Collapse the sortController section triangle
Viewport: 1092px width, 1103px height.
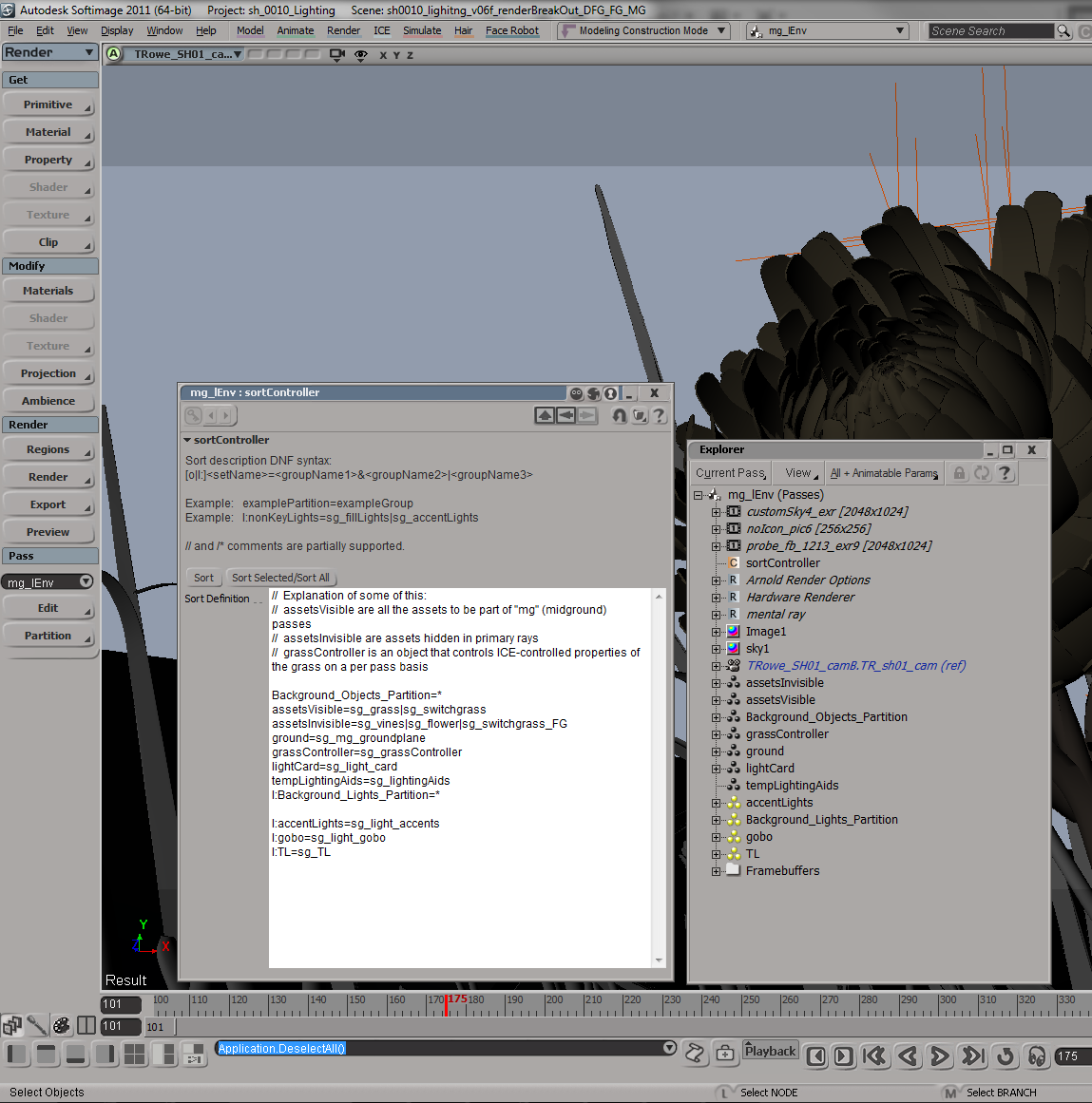188,440
